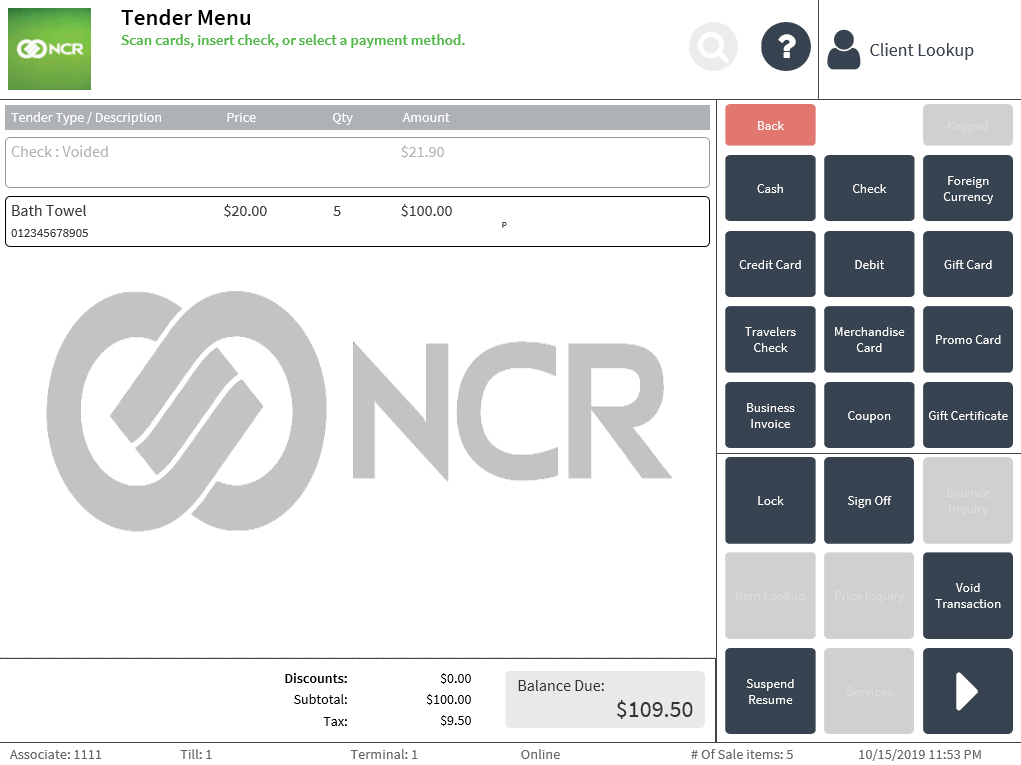1021x765 pixels.
Task: Pay with Credit Card
Action: click(x=770, y=264)
